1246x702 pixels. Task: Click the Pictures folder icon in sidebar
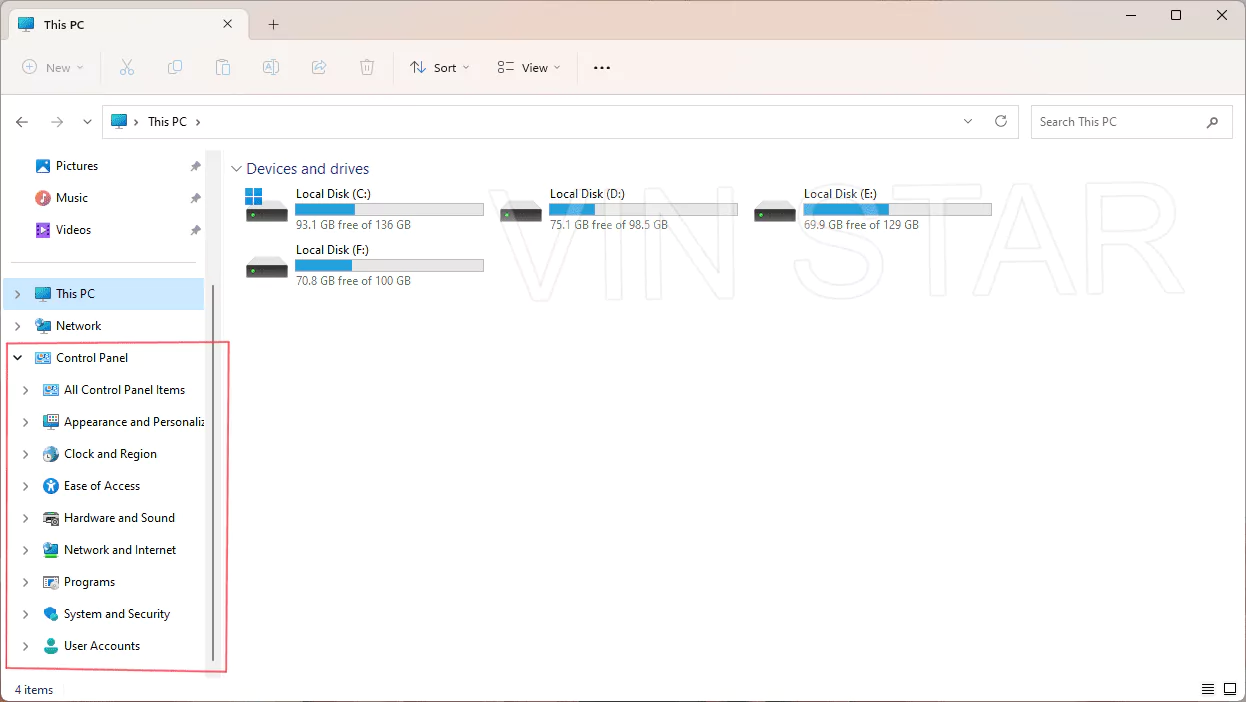click(43, 166)
